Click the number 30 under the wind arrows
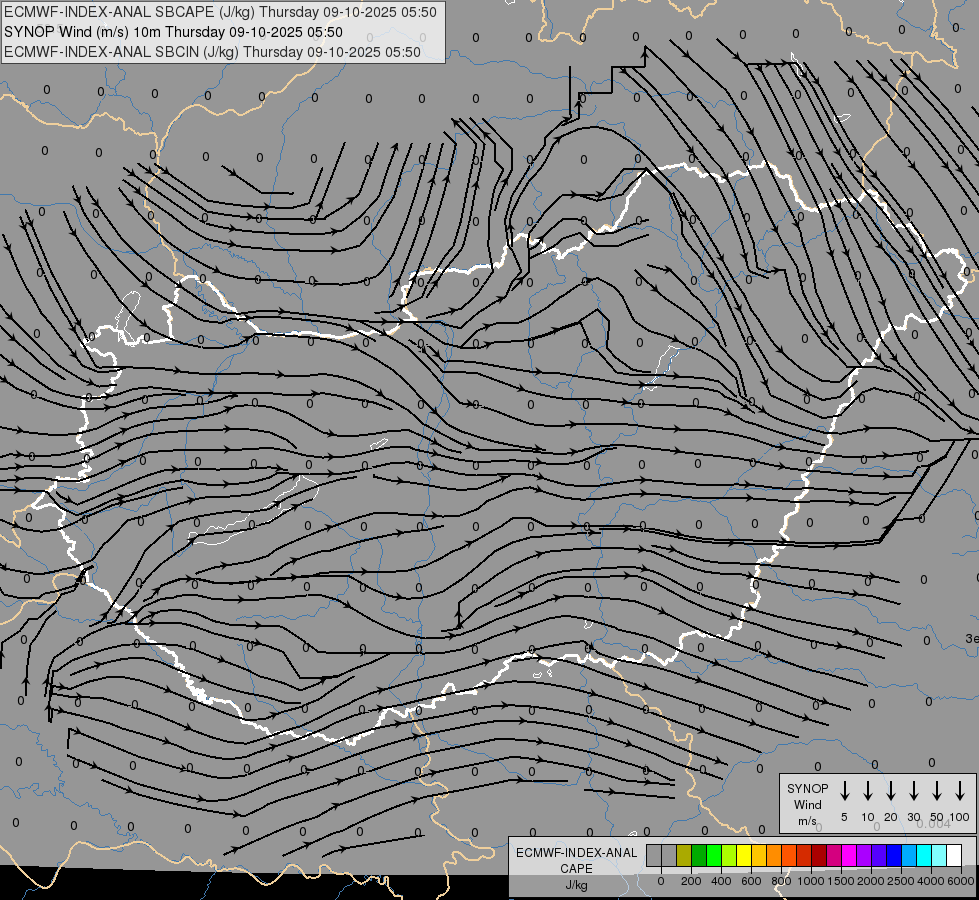Image resolution: width=979 pixels, height=900 pixels. coord(913,817)
